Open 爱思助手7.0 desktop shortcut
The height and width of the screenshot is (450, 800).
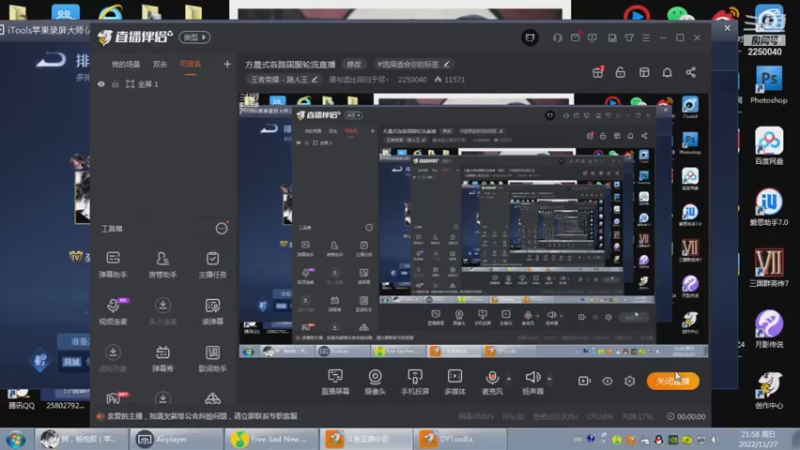[x=768, y=207]
